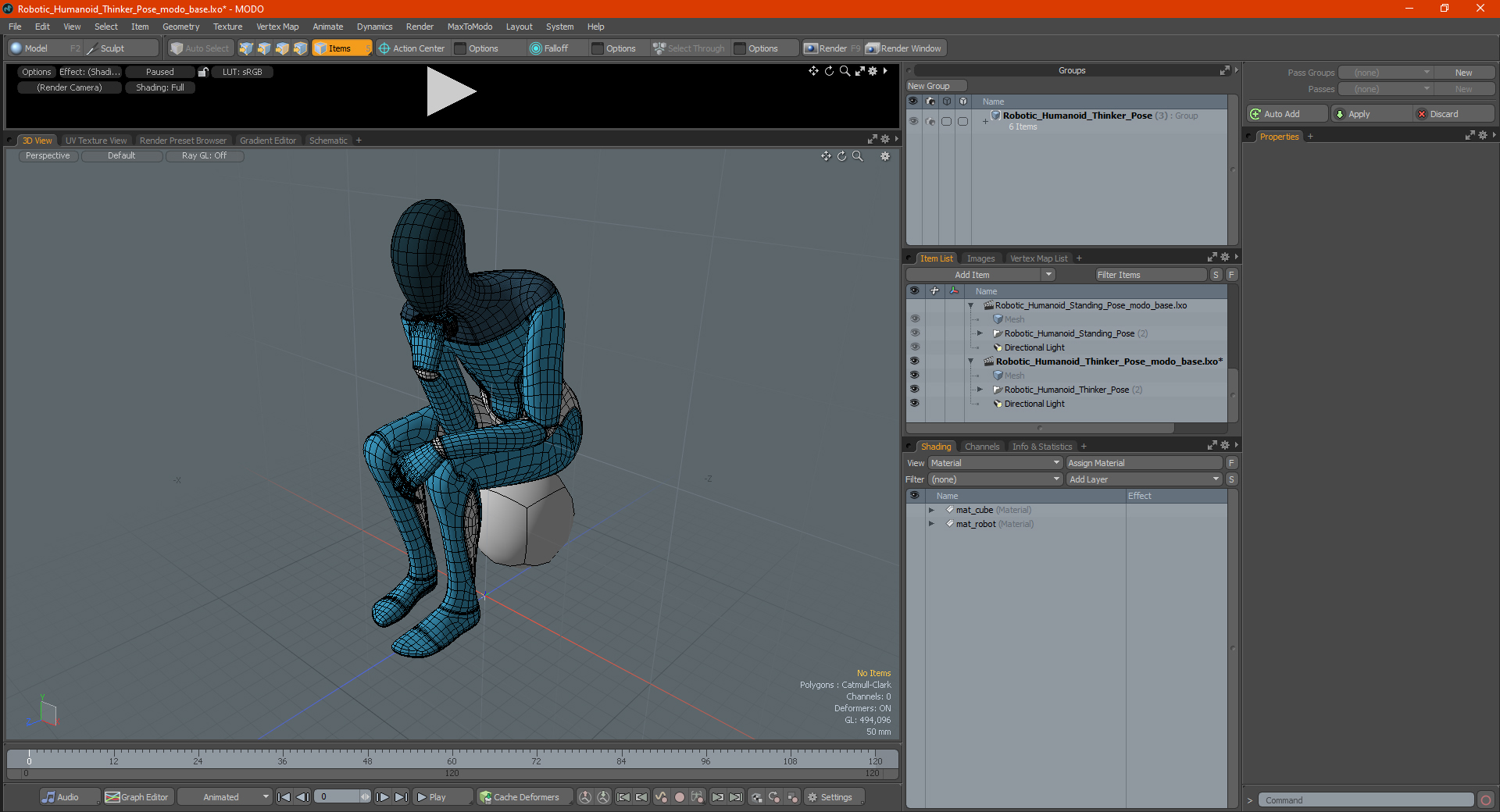Toggle lock icon in preview panel
The height and width of the screenshot is (812, 1500).
pyautogui.click(x=203, y=72)
